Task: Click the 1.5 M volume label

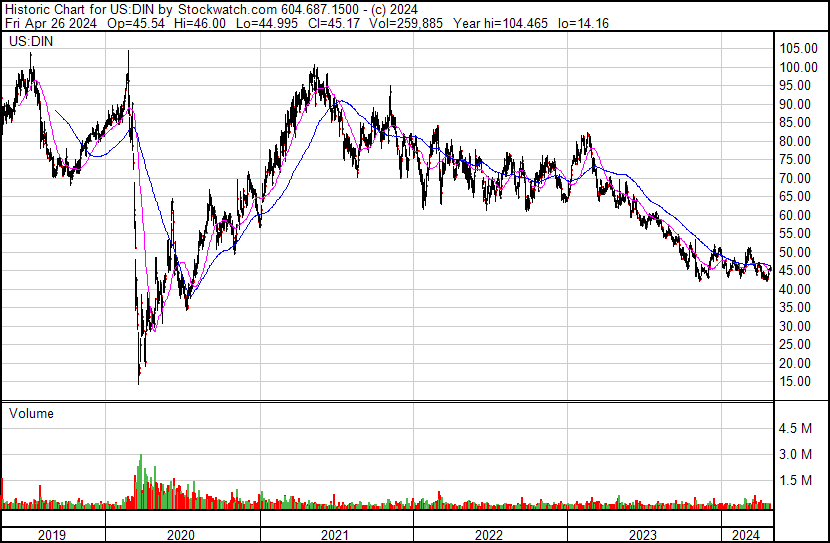Action: coord(795,480)
